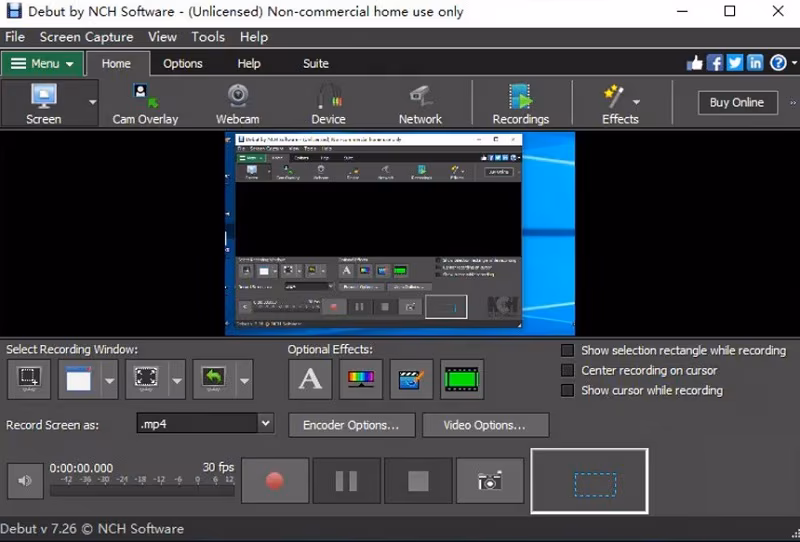Click the Buy Online button
Viewport: 800px width, 542px height.
click(x=737, y=103)
